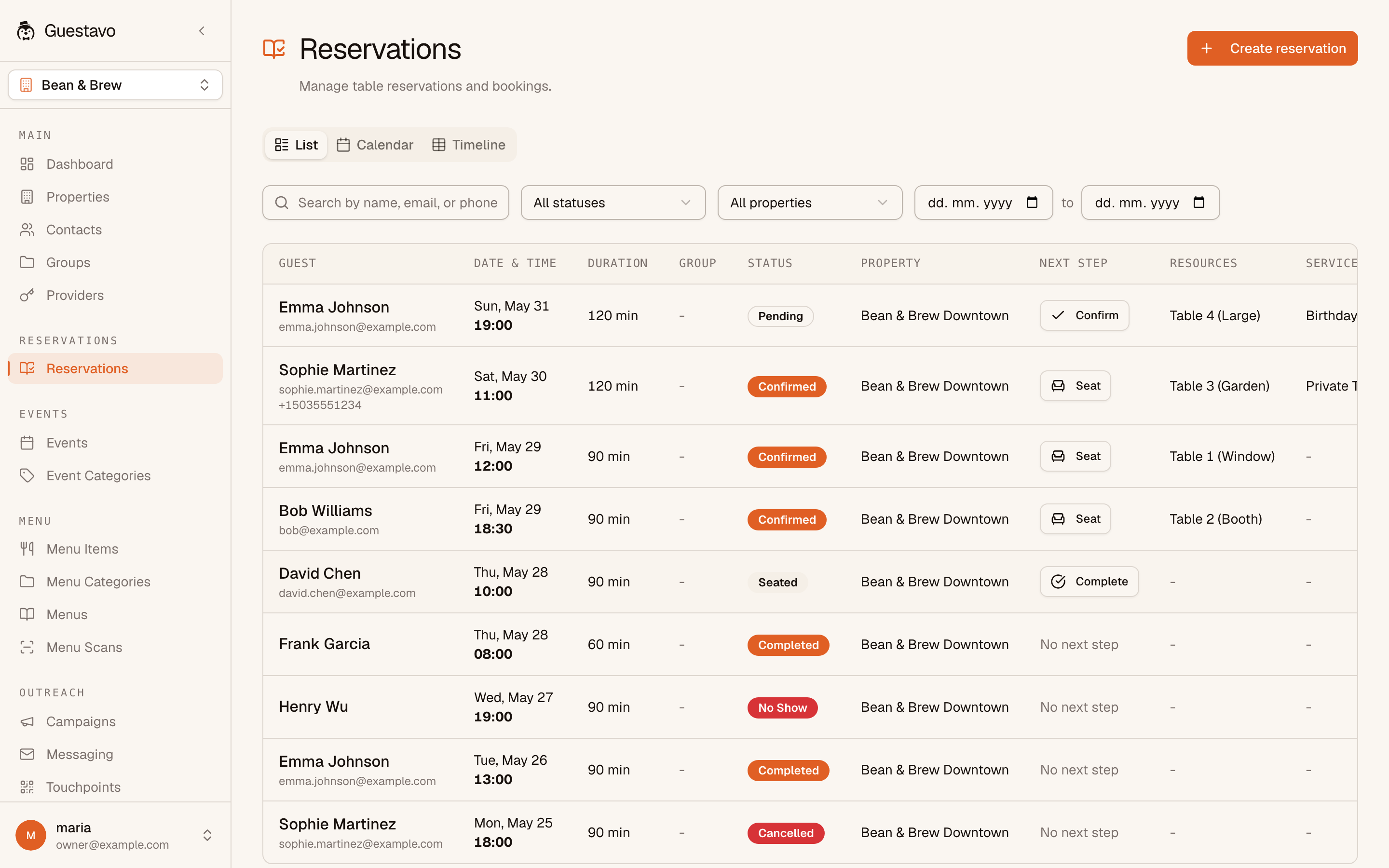Complete David Chen's seated reservation
This screenshot has height=868, width=1389.
coord(1089,582)
